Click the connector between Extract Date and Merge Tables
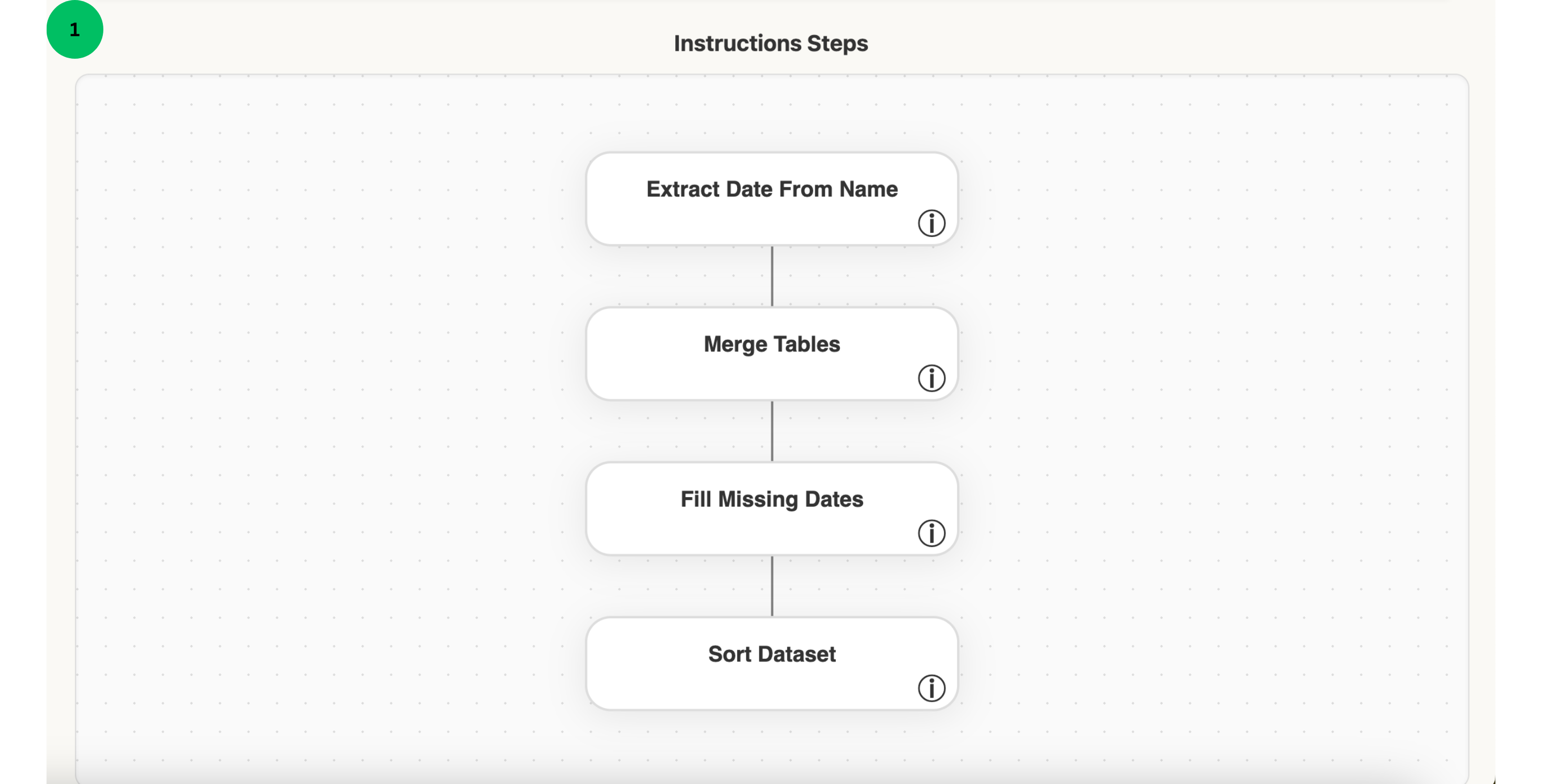The height and width of the screenshot is (784, 1542). pyautogui.click(x=772, y=276)
